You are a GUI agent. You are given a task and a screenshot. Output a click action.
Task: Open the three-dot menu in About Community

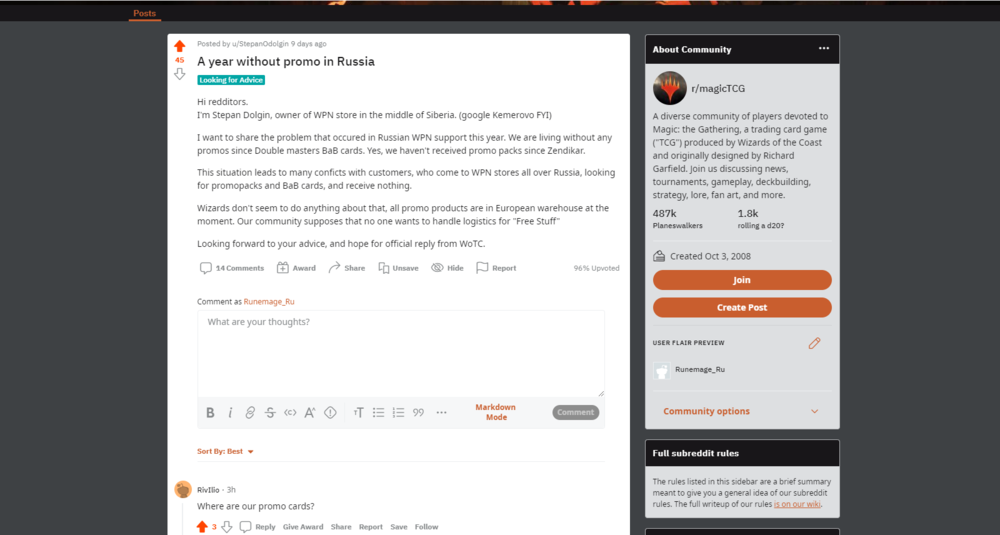pos(824,48)
